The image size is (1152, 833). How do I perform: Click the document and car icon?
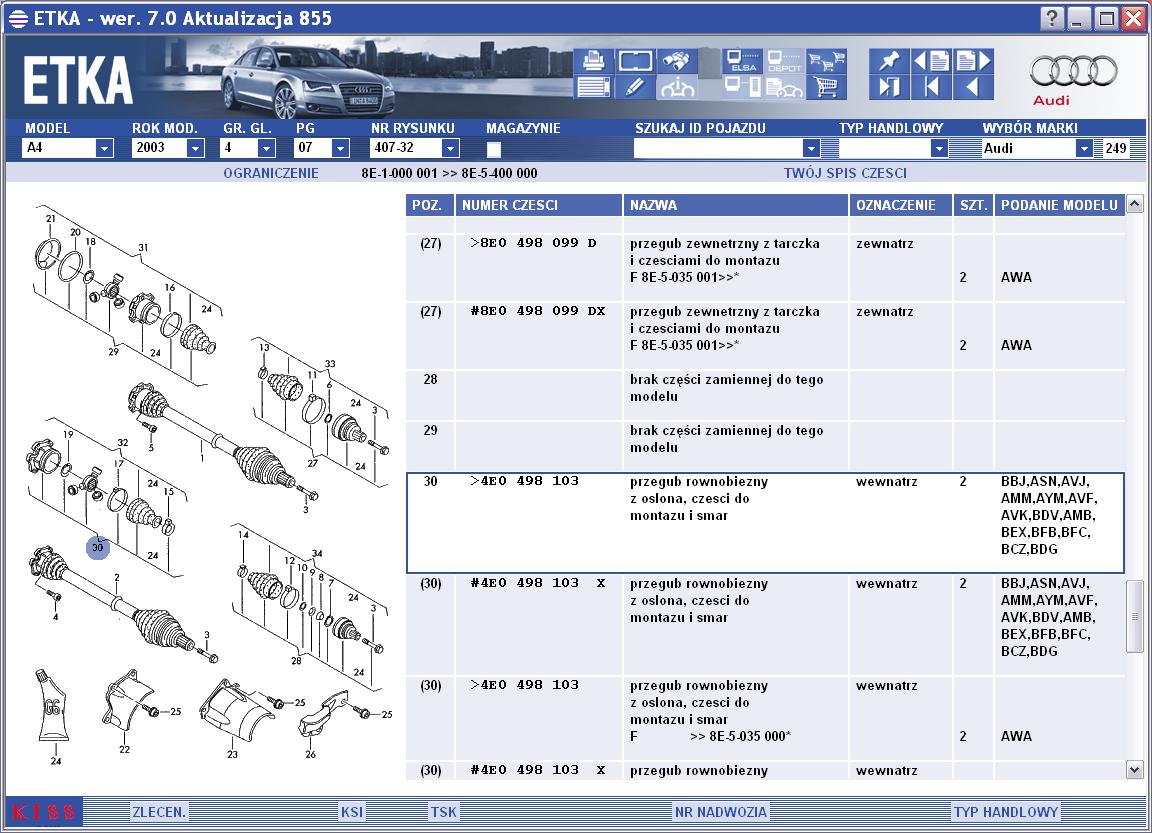785,87
